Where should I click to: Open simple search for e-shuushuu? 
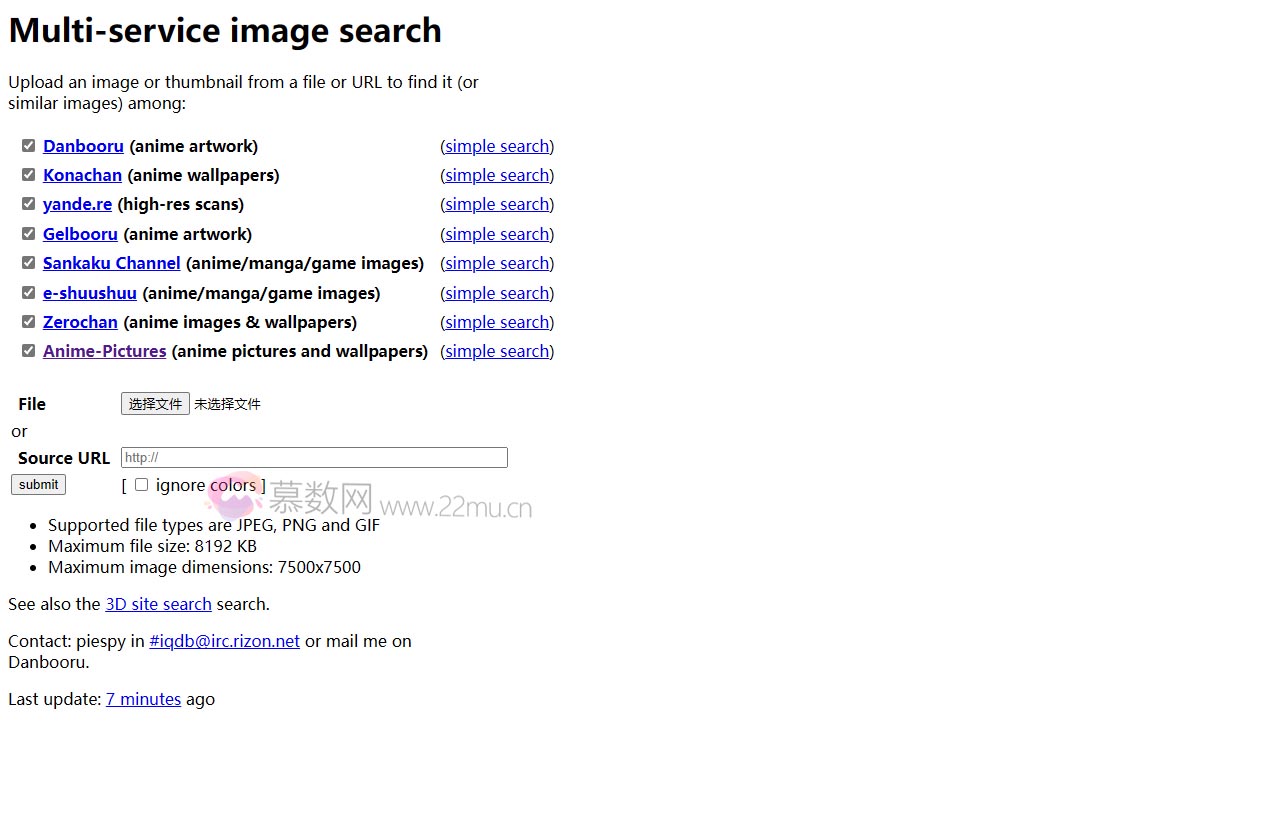click(x=497, y=293)
